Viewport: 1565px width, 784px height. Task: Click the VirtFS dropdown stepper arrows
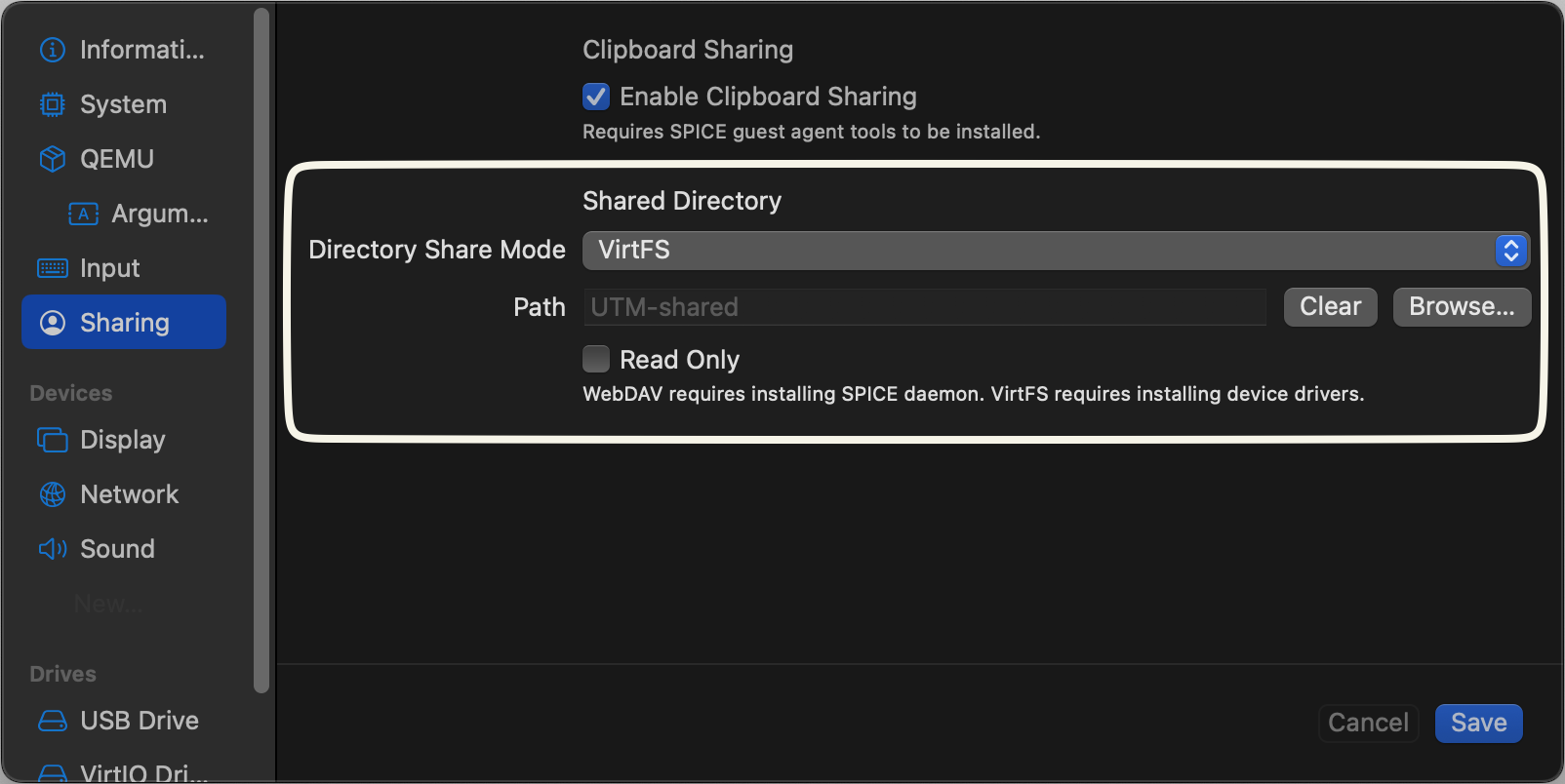click(x=1511, y=251)
